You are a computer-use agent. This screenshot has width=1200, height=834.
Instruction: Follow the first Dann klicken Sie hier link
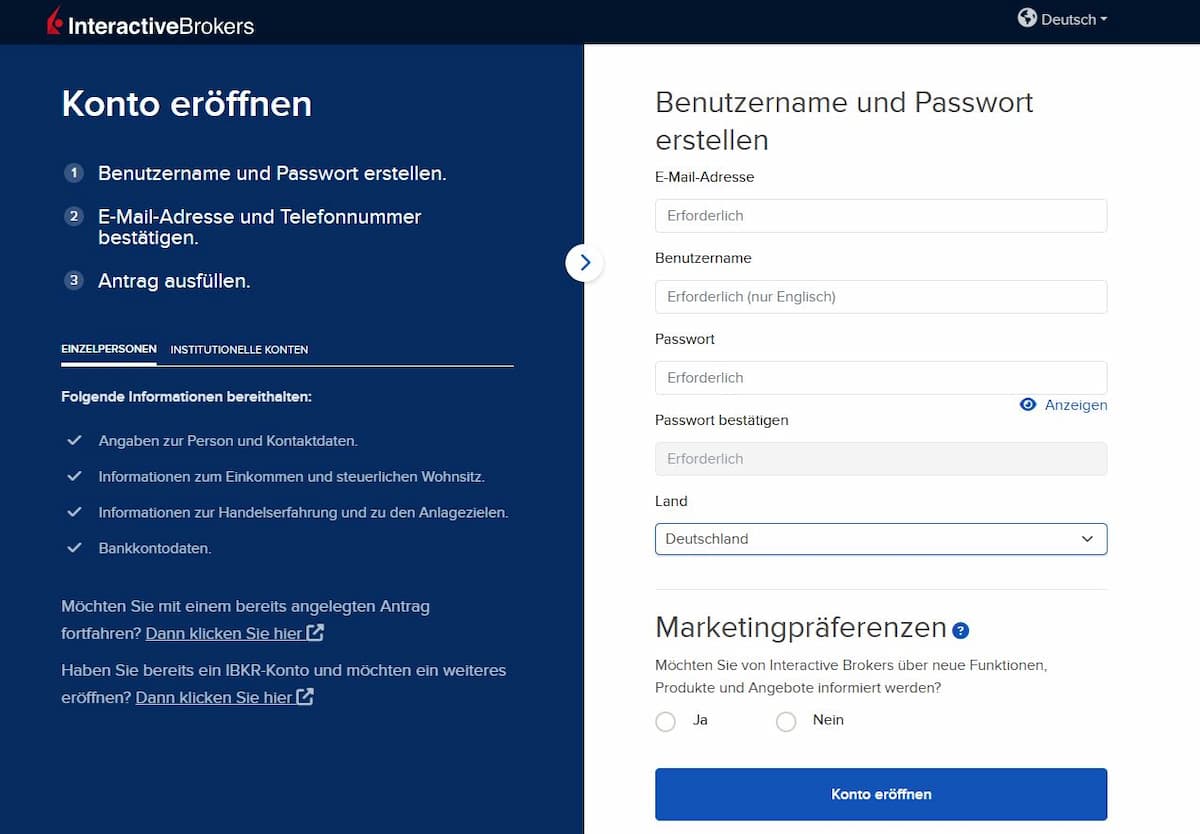click(x=224, y=633)
